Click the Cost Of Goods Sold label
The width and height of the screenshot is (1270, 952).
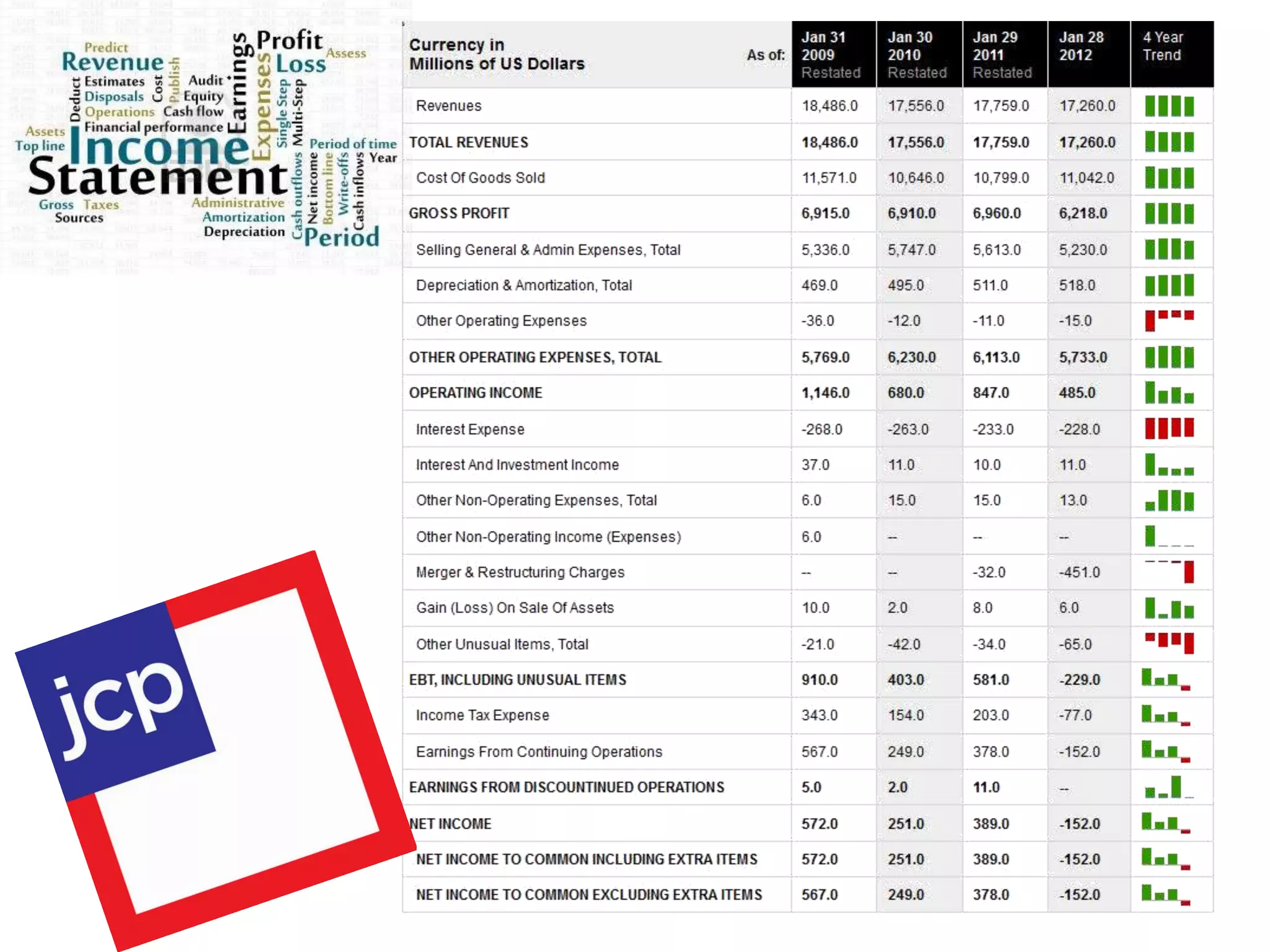480,178
